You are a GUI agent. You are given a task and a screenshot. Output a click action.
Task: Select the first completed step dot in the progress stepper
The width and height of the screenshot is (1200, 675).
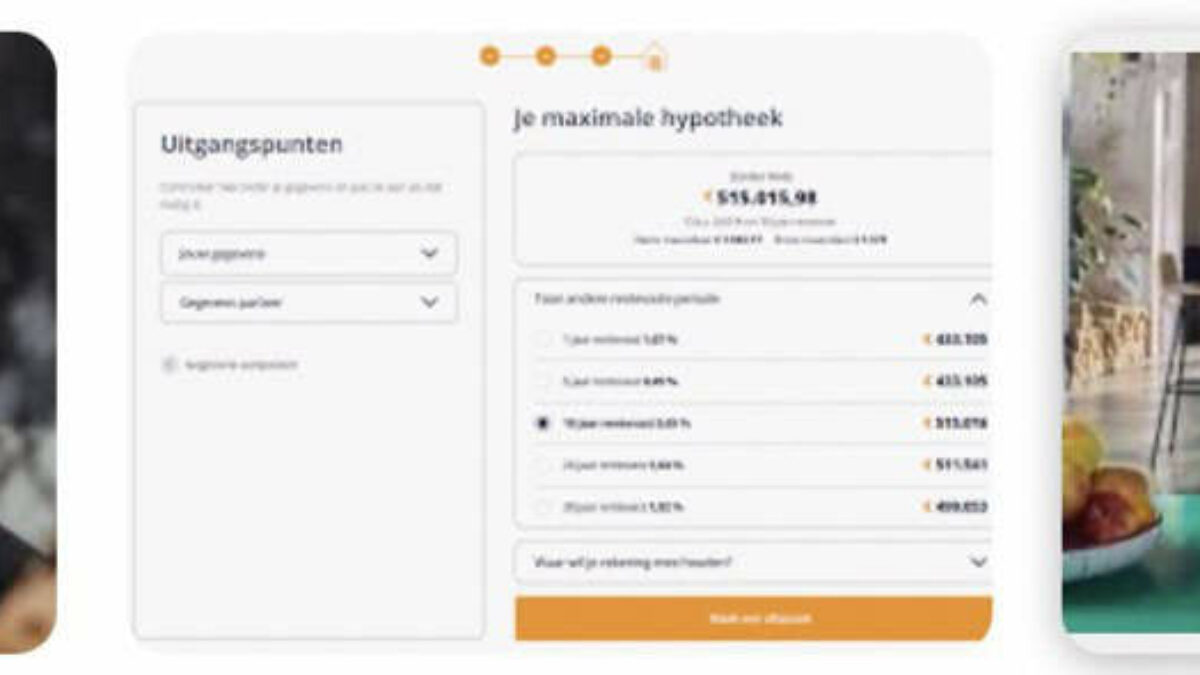tap(489, 56)
